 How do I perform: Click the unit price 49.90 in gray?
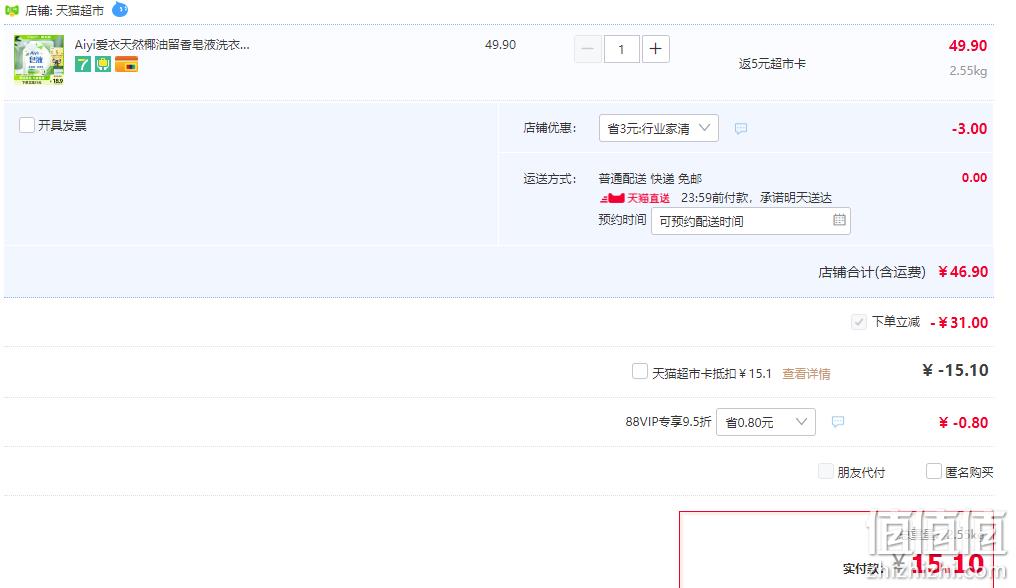[500, 45]
